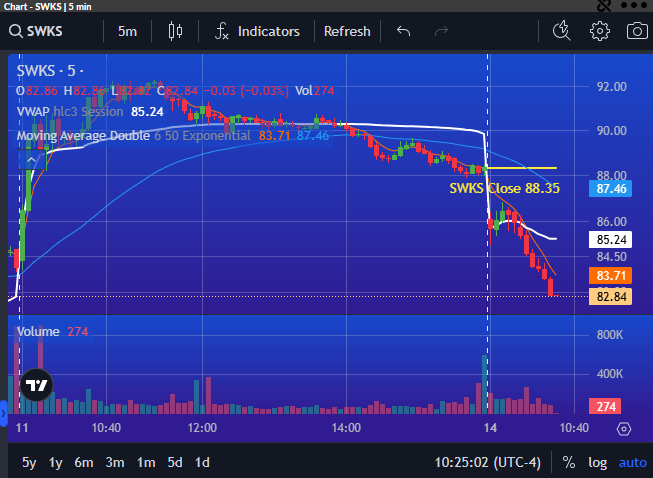Select the 6m time range
The height and width of the screenshot is (478, 653).
coord(84,463)
